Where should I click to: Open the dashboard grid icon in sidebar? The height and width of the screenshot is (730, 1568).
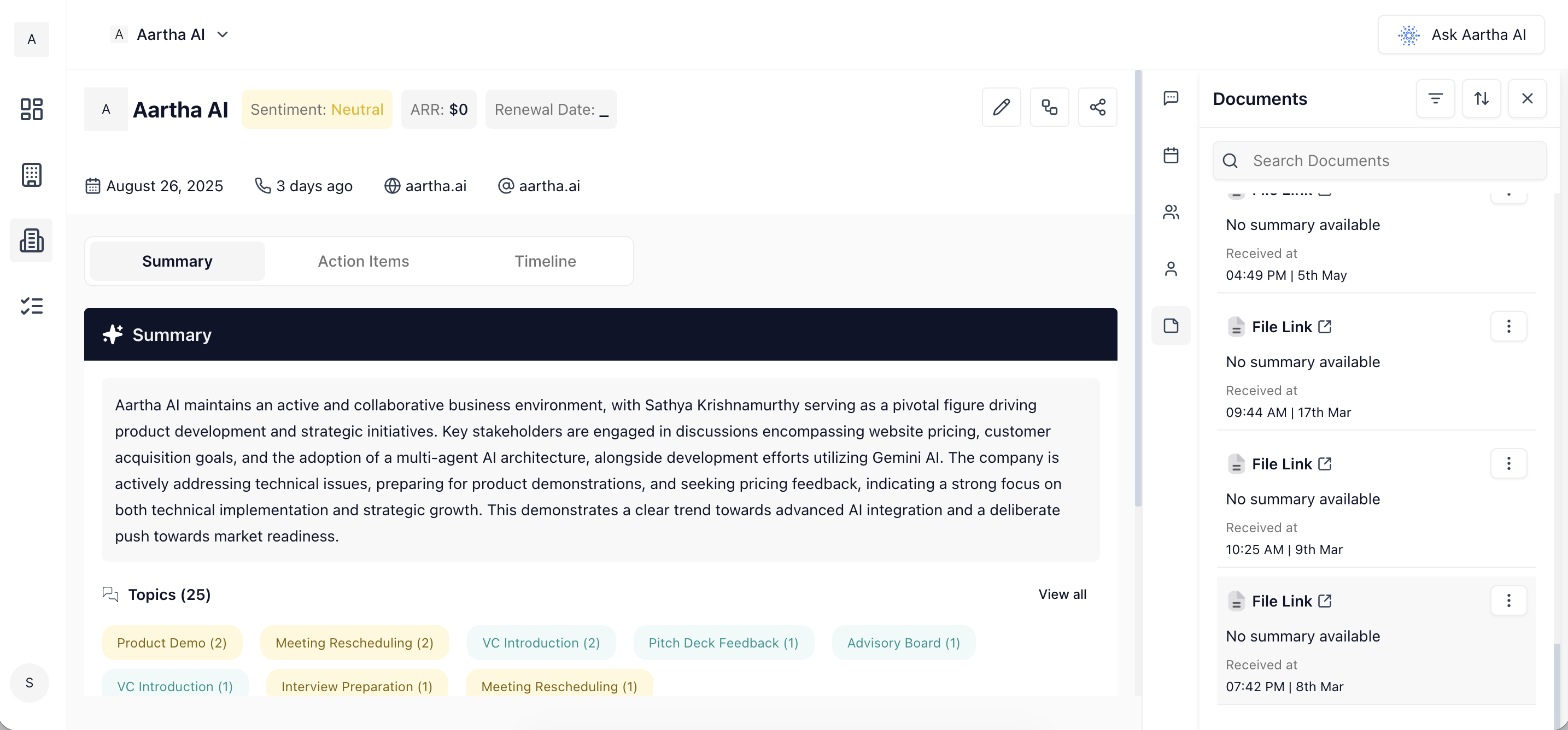[x=31, y=109]
